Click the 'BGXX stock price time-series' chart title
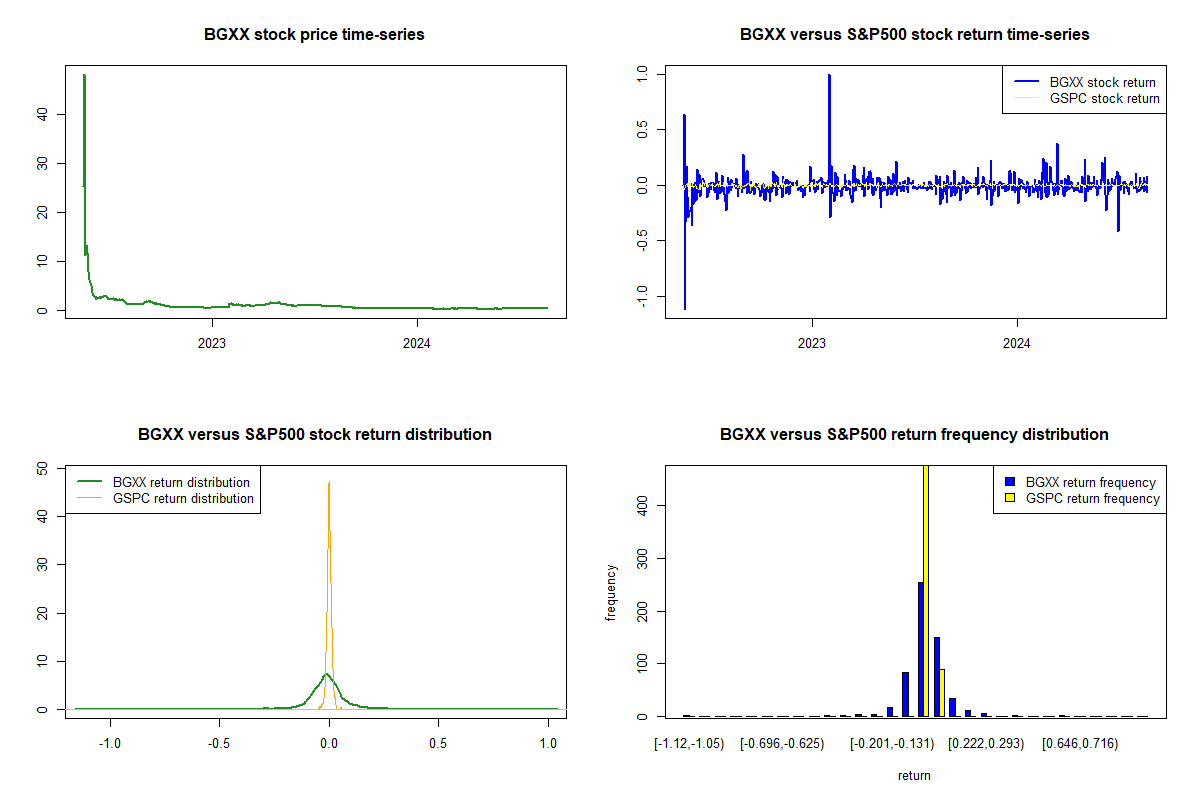 314,35
